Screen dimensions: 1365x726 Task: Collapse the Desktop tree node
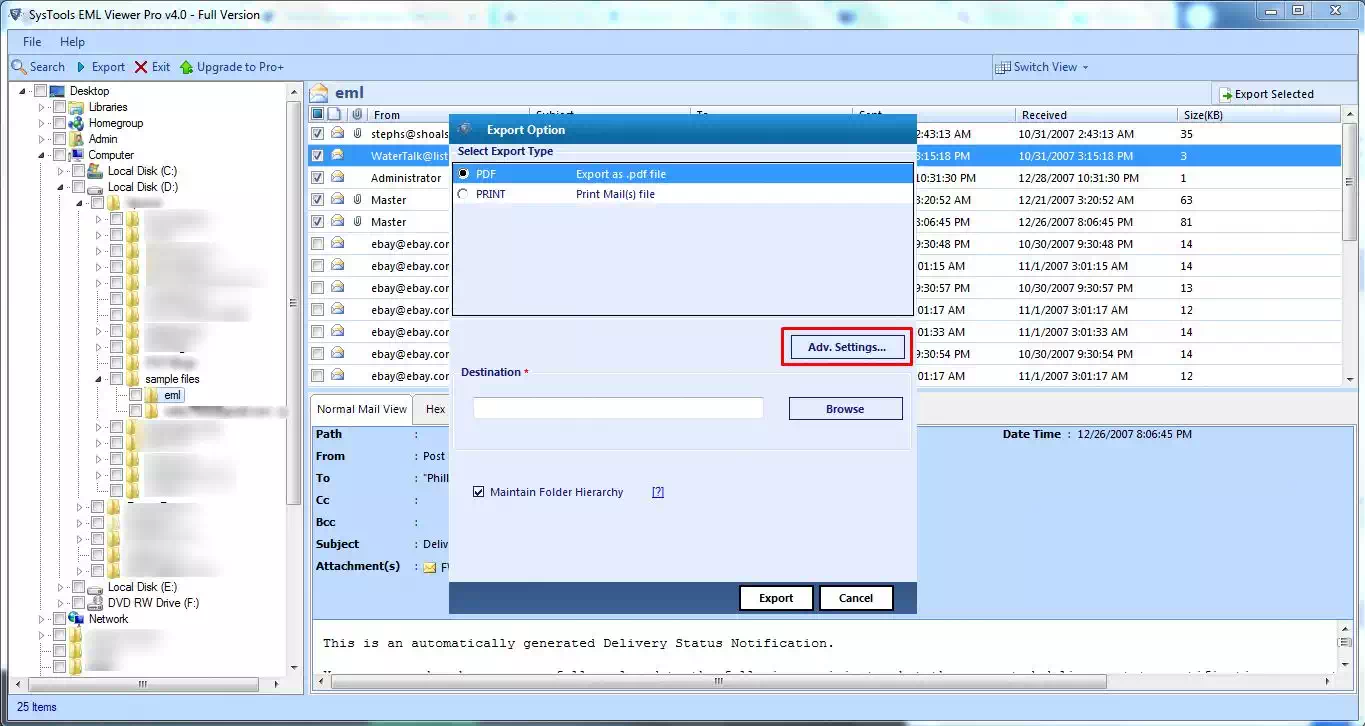(24, 91)
